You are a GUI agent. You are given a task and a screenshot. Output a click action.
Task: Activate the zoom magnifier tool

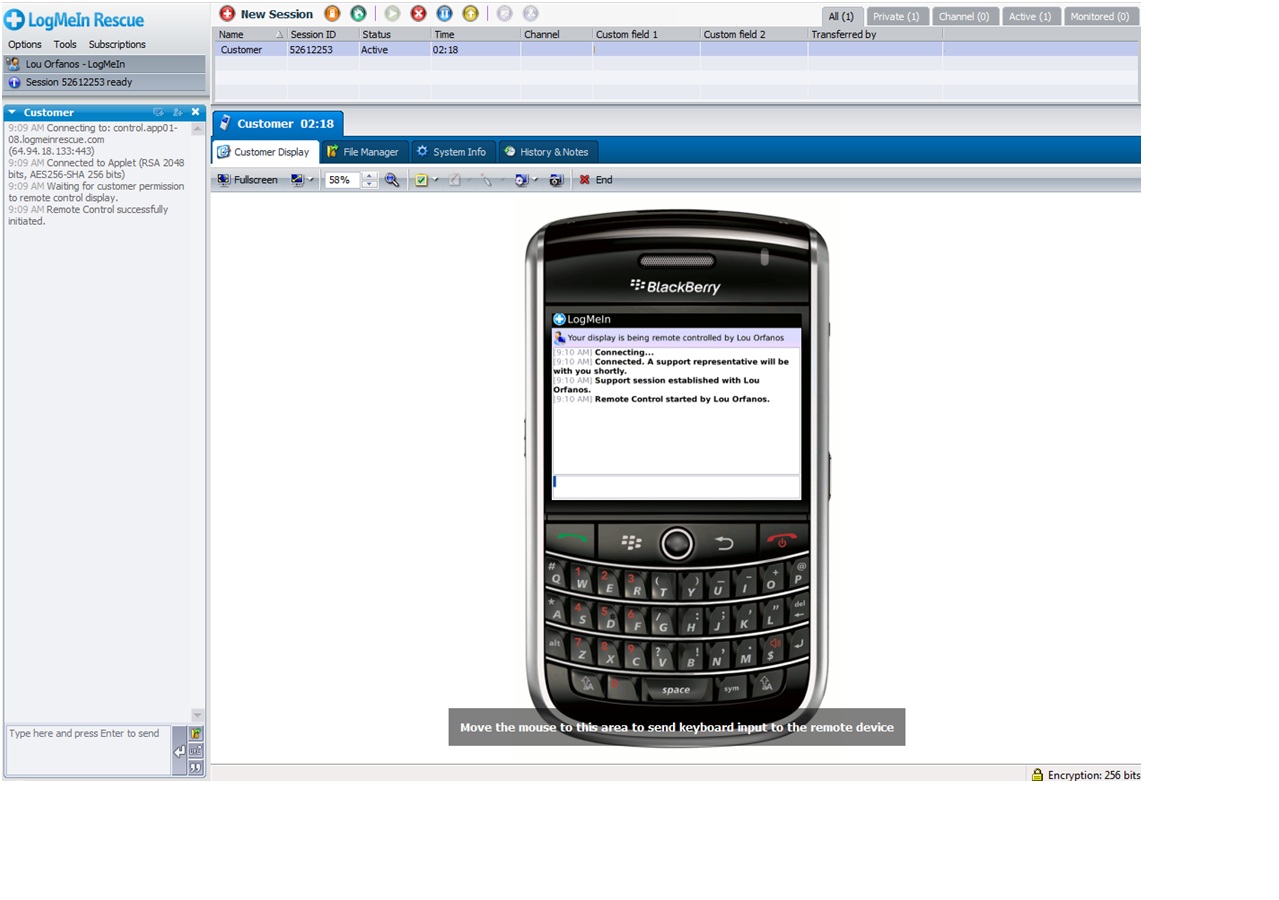pyautogui.click(x=392, y=180)
